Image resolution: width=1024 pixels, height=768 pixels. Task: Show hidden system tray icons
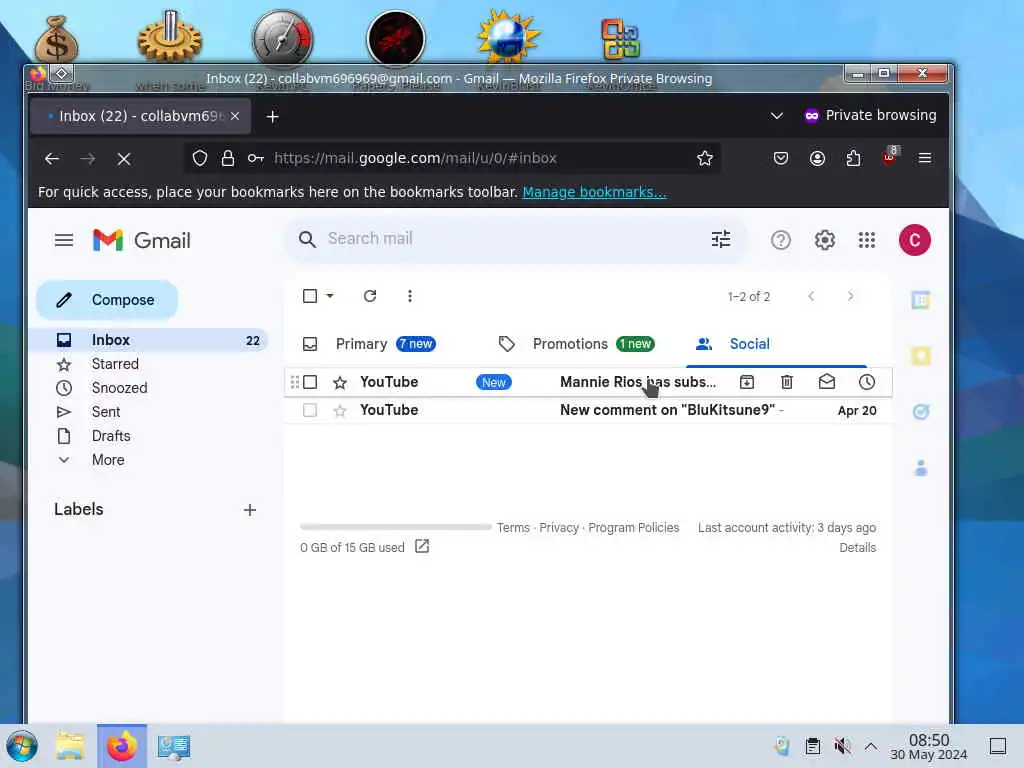871,746
